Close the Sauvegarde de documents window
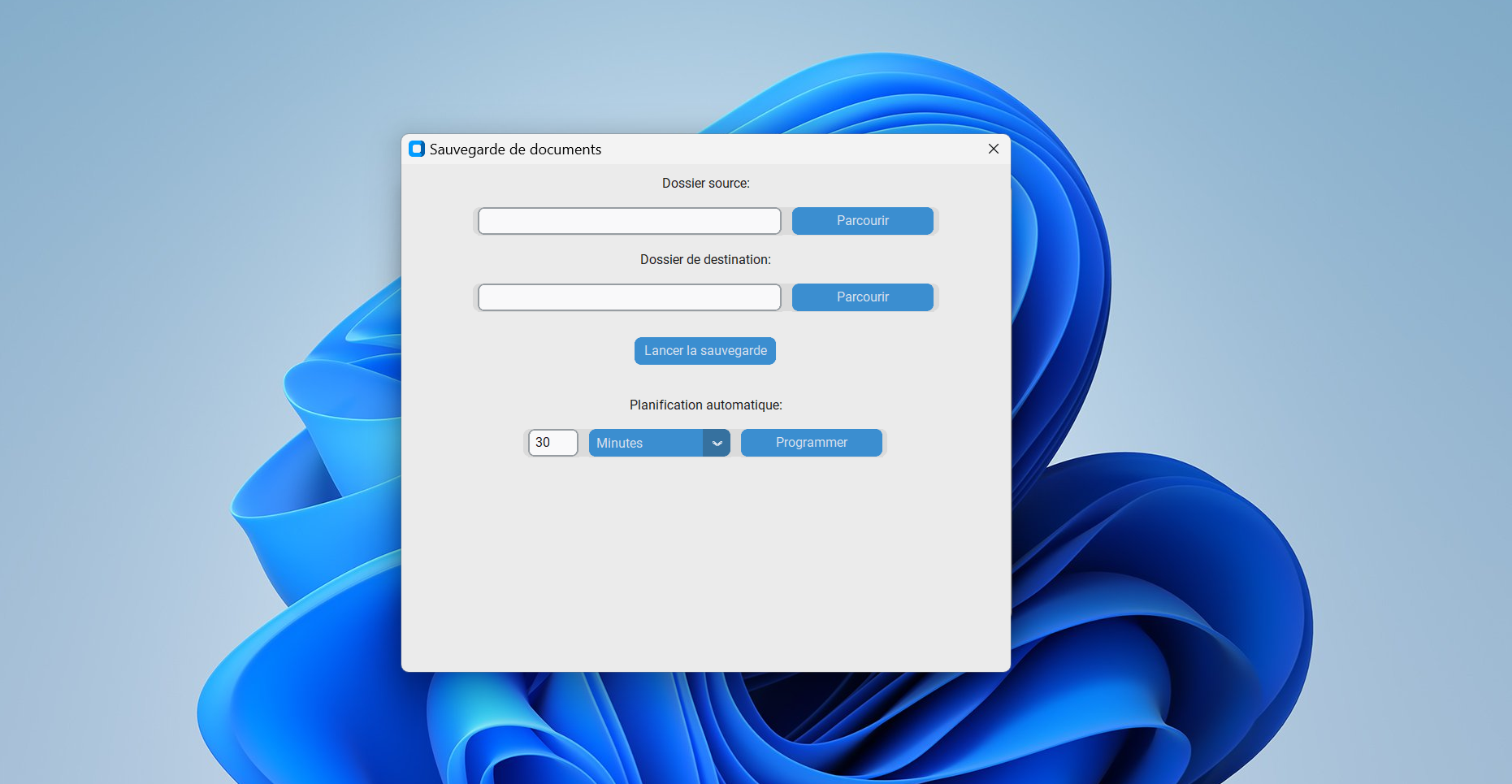1512x784 pixels. click(993, 149)
